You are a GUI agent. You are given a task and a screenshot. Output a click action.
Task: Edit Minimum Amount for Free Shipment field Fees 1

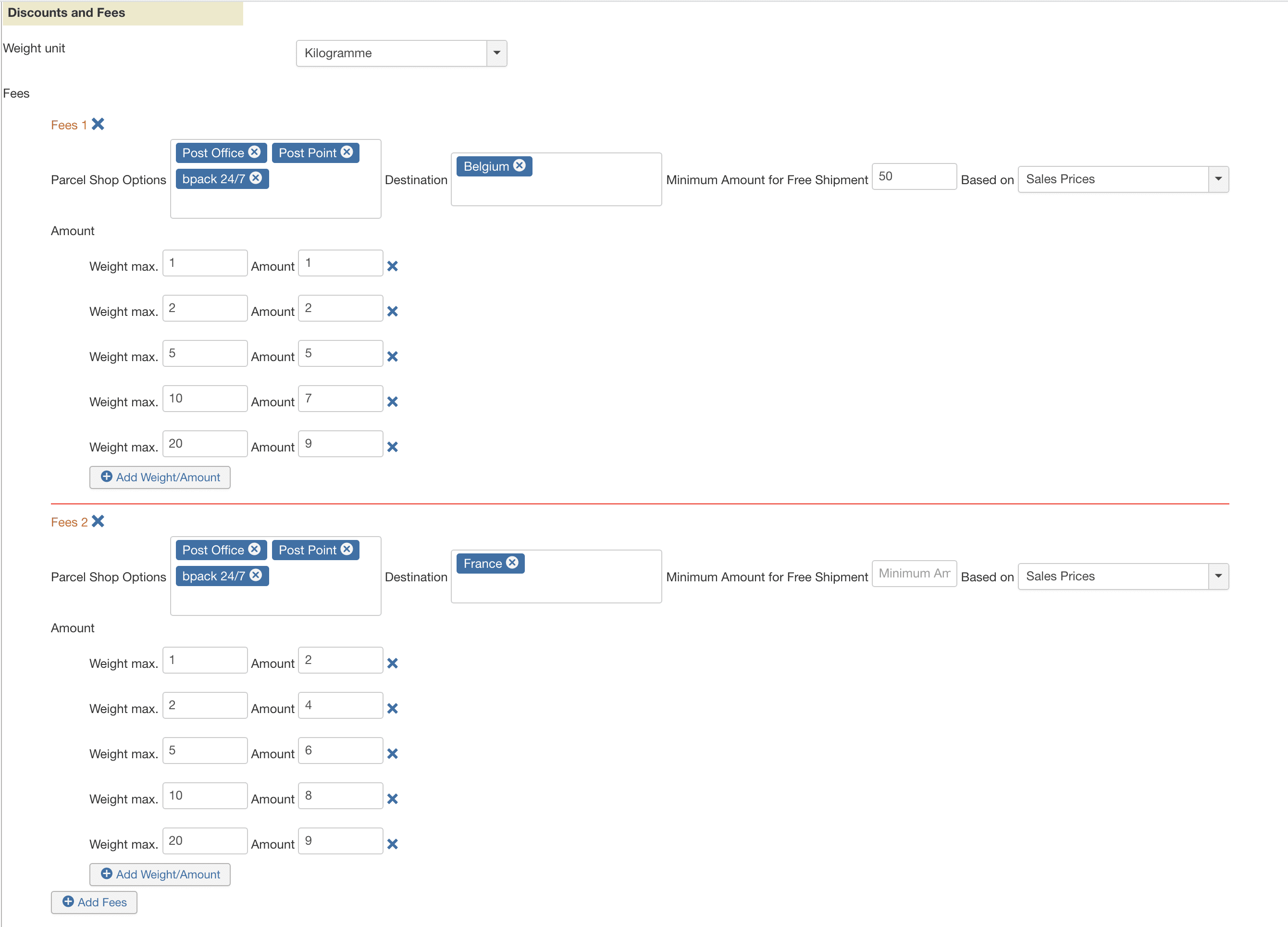pos(911,178)
